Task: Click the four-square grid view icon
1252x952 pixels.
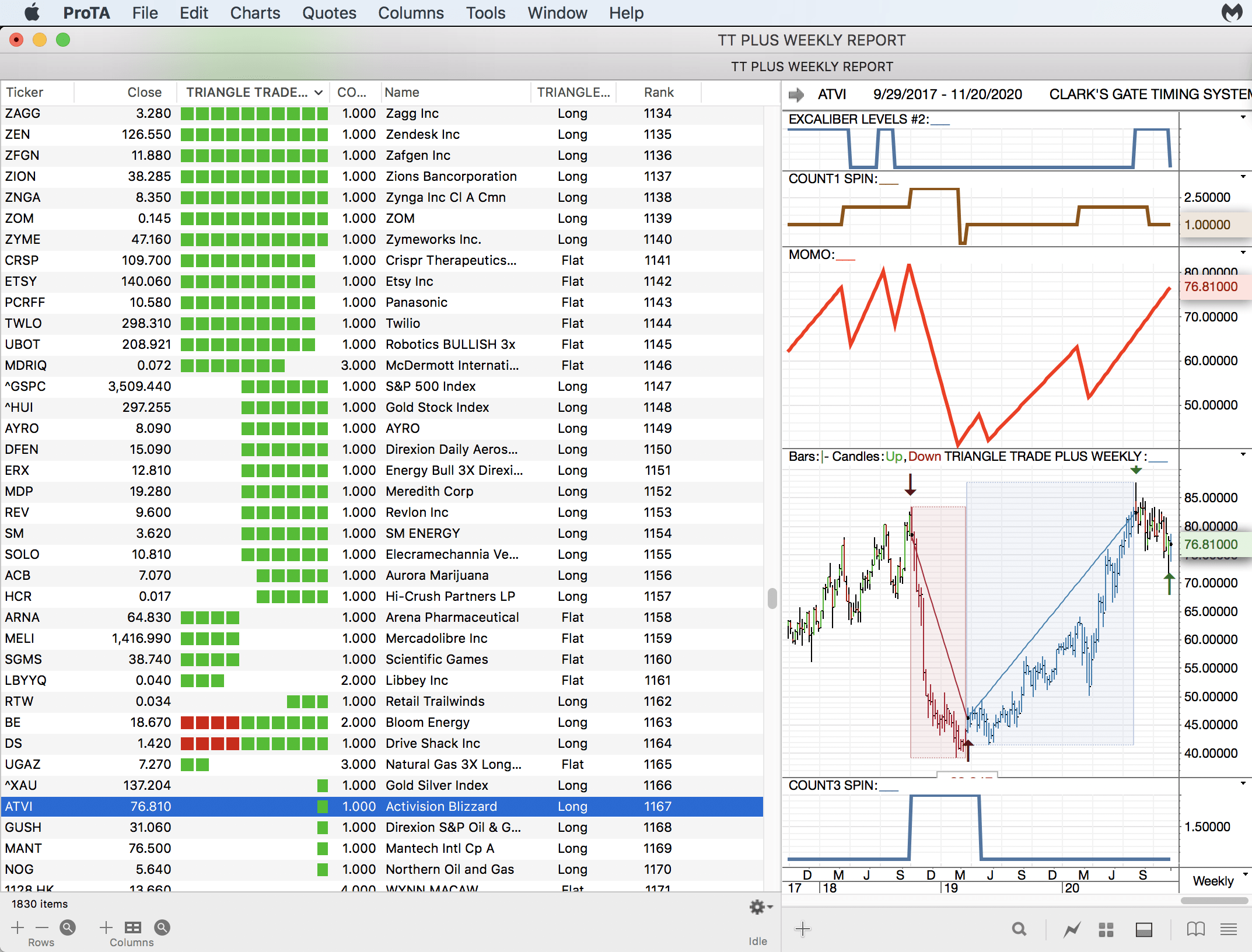Action: click(1106, 929)
